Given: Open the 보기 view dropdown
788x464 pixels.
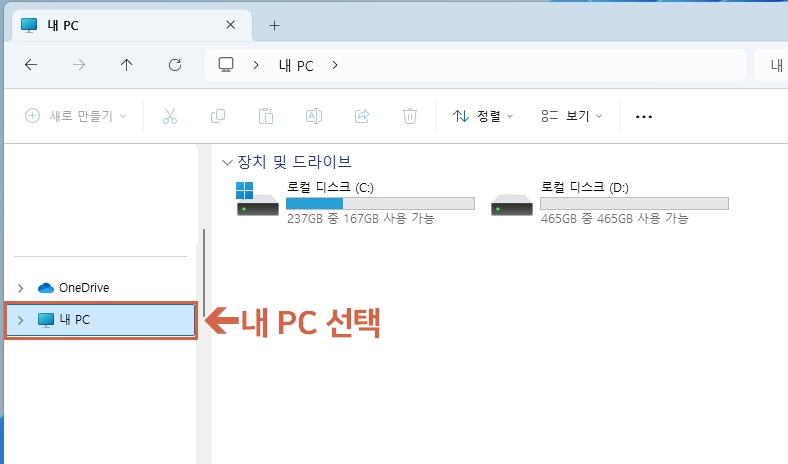Looking at the screenshot, I should [x=571, y=116].
